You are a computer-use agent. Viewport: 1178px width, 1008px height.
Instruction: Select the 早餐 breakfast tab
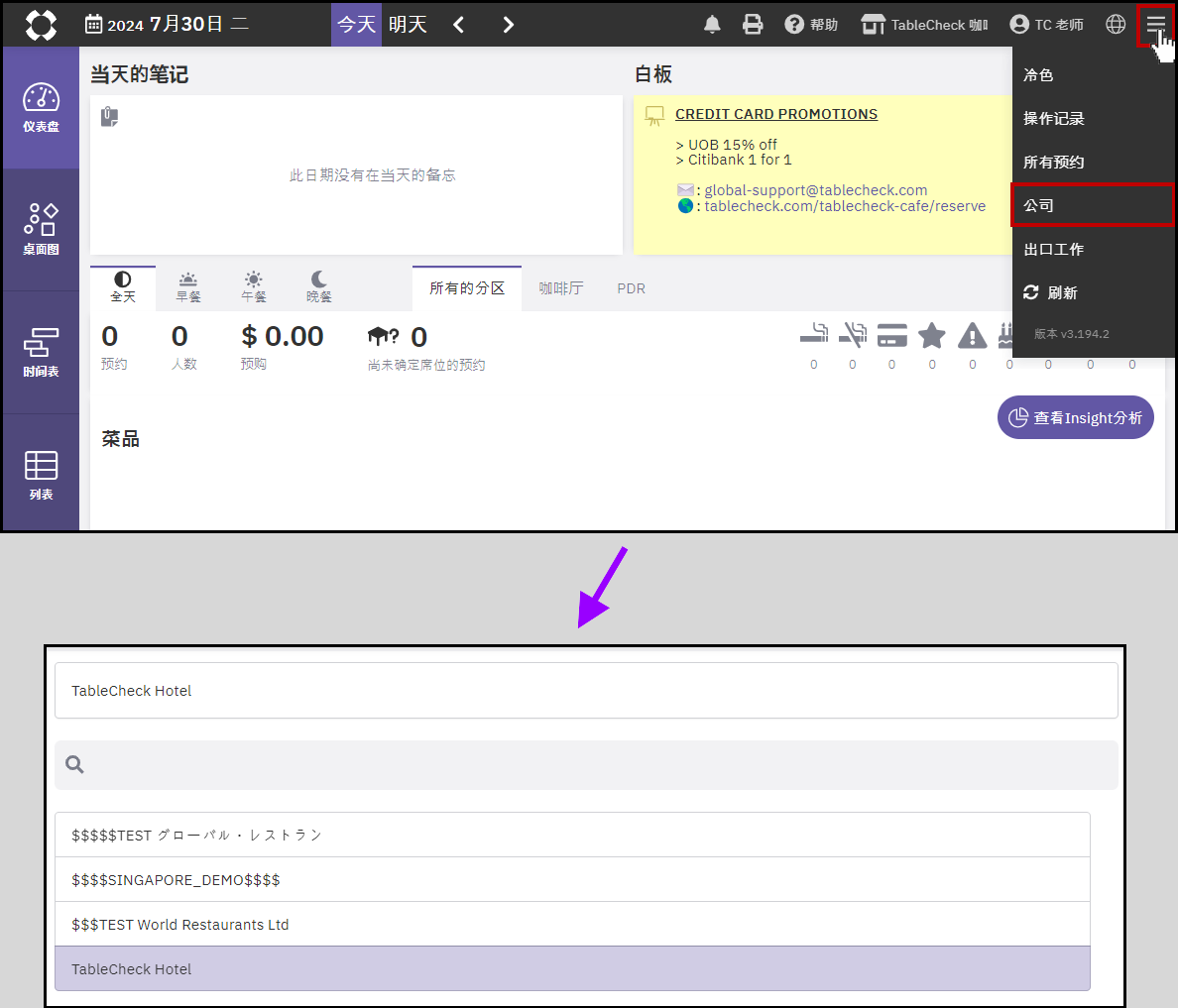click(x=187, y=287)
